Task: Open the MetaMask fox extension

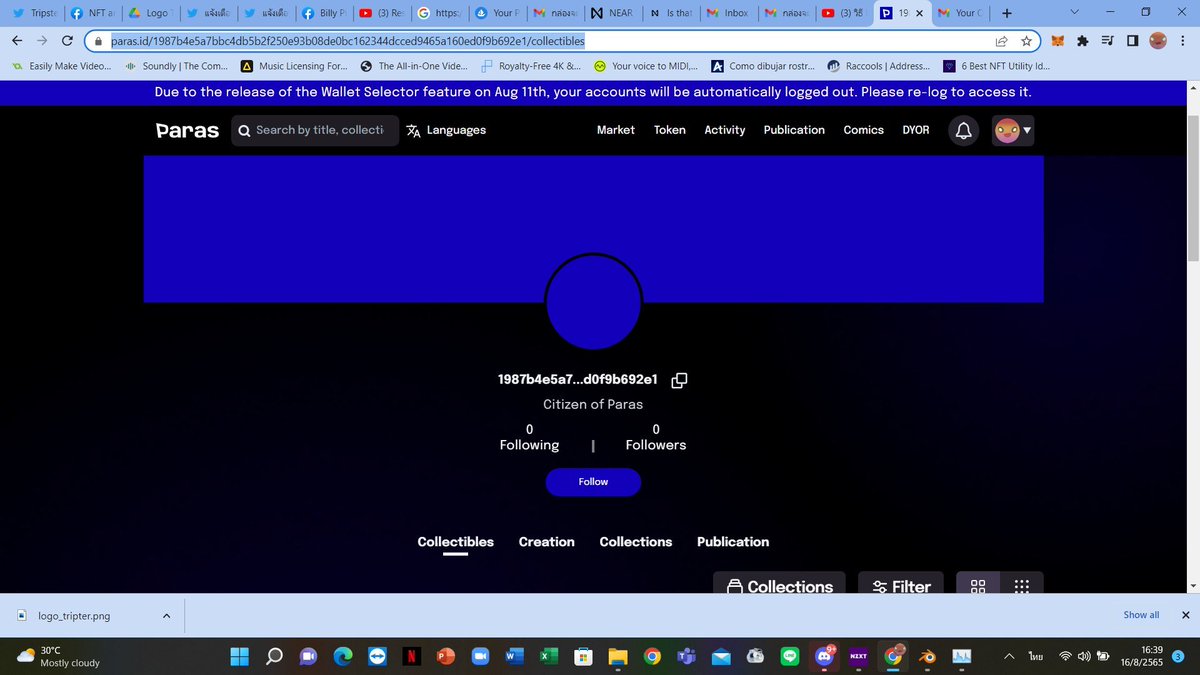Action: (x=1058, y=41)
